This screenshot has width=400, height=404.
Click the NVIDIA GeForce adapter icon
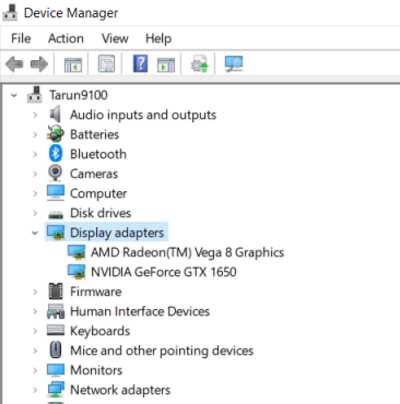(x=76, y=271)
